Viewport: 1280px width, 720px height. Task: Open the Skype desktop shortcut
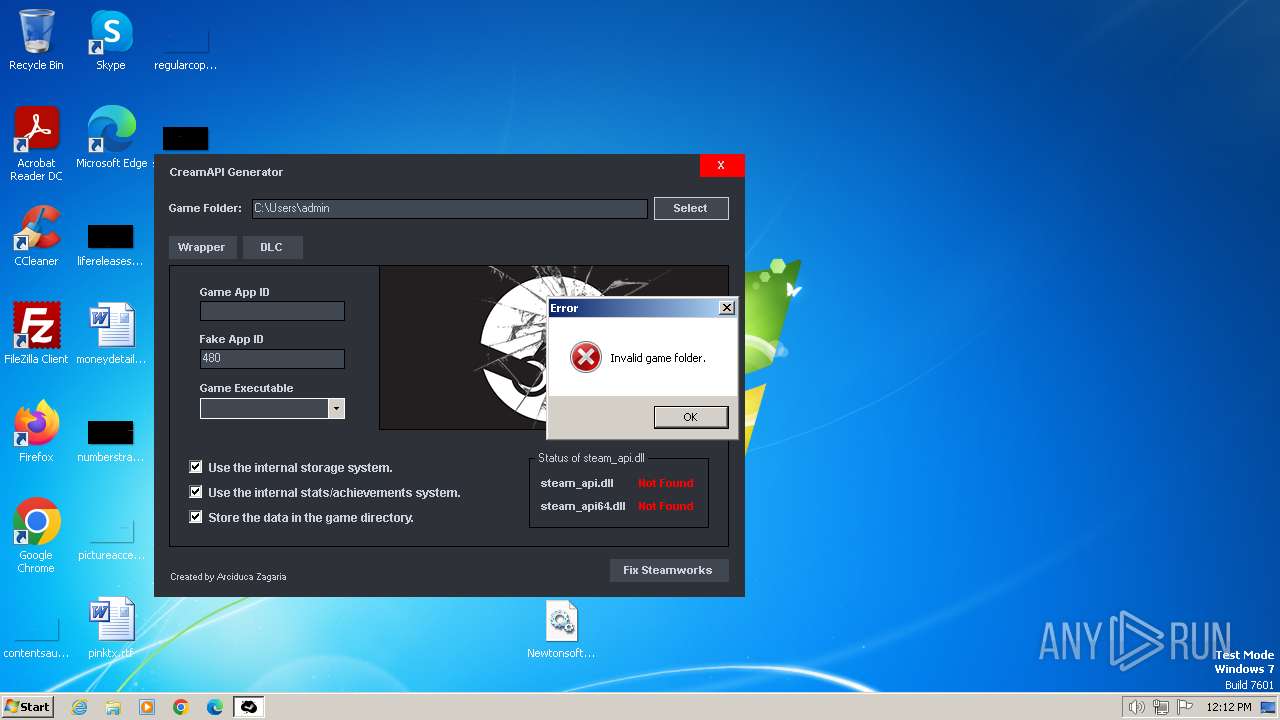[x=111, y=40]
